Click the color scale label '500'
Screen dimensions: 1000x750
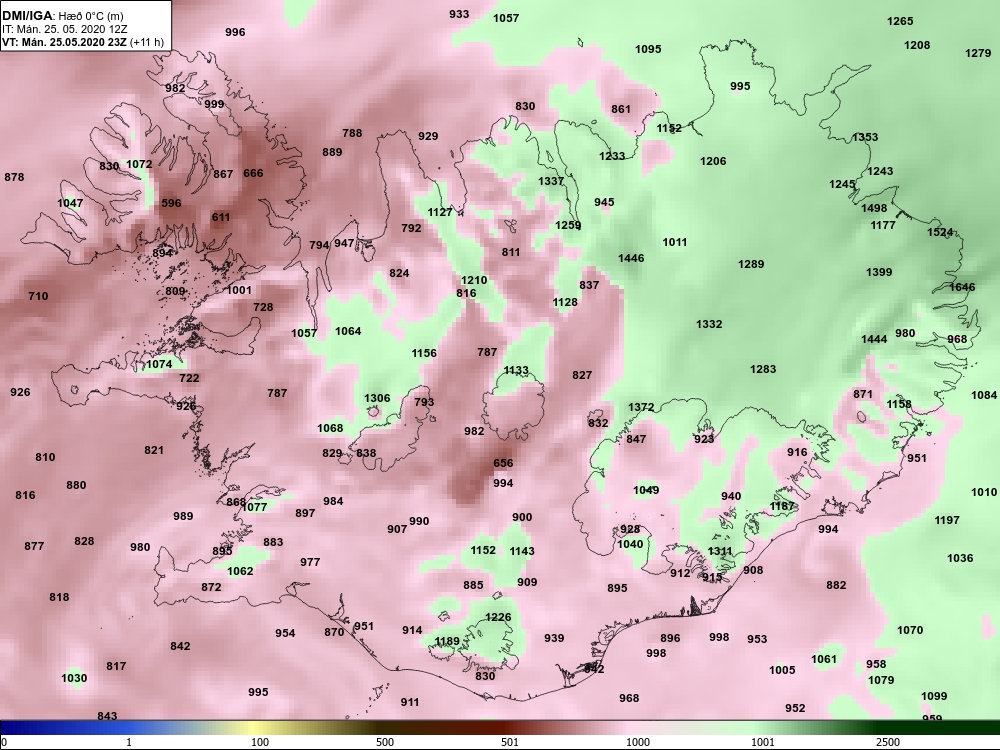coord(385,742)
